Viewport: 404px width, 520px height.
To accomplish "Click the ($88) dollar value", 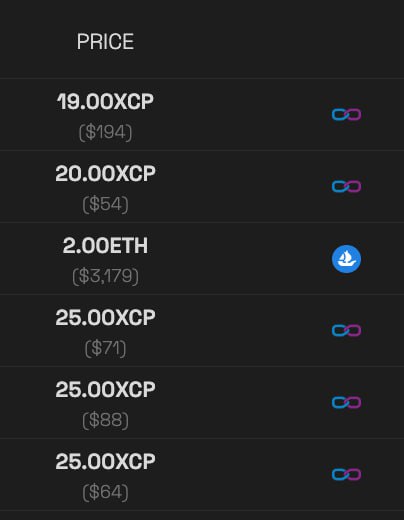I will coord(105,420).
